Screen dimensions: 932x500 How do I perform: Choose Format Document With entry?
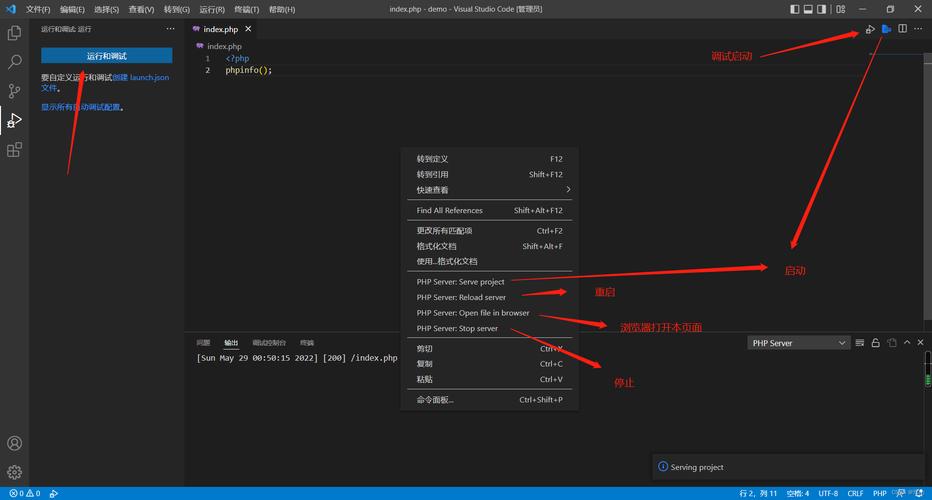click(490, 261)
